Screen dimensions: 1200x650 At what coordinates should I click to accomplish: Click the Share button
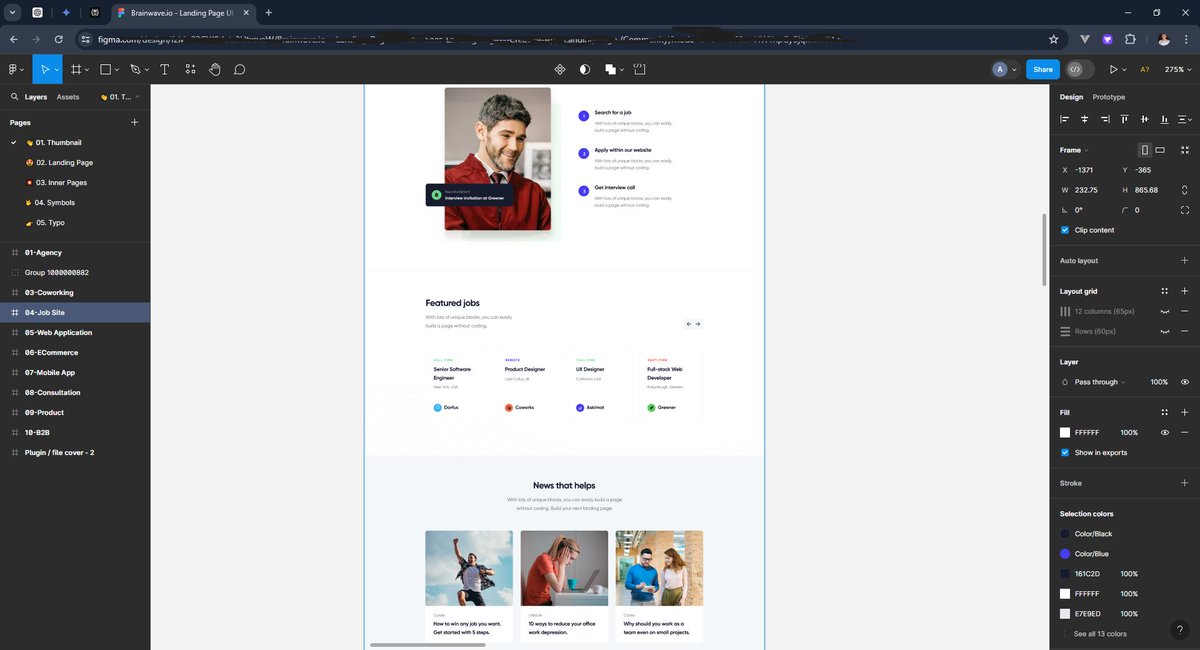point(1043,69)
